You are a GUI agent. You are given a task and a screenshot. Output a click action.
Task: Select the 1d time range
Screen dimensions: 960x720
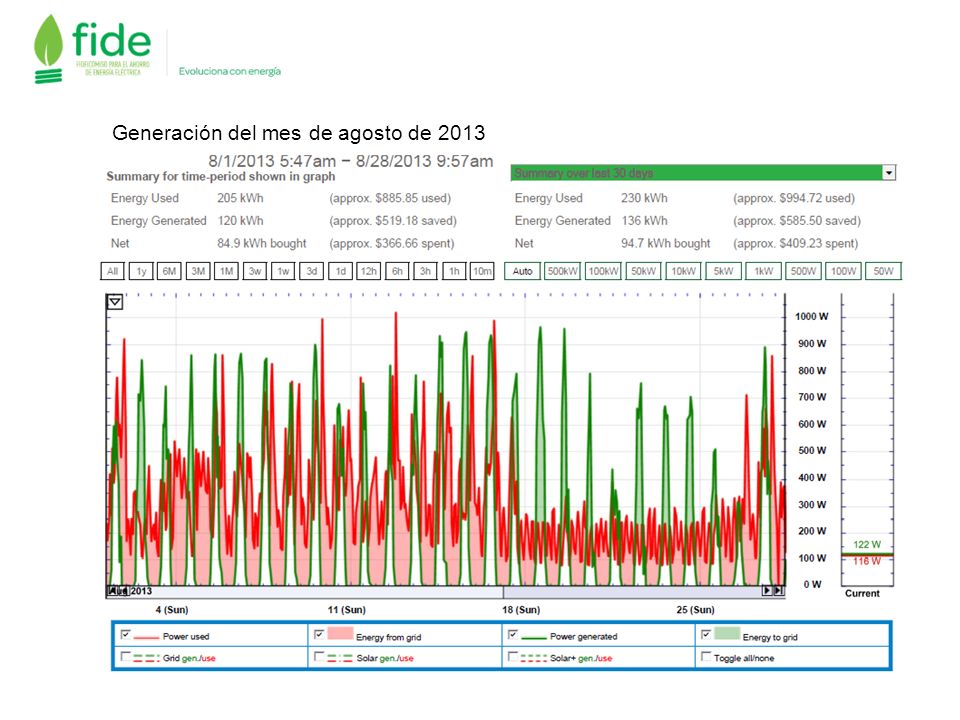pyautogui.click(x=340, y=271)
